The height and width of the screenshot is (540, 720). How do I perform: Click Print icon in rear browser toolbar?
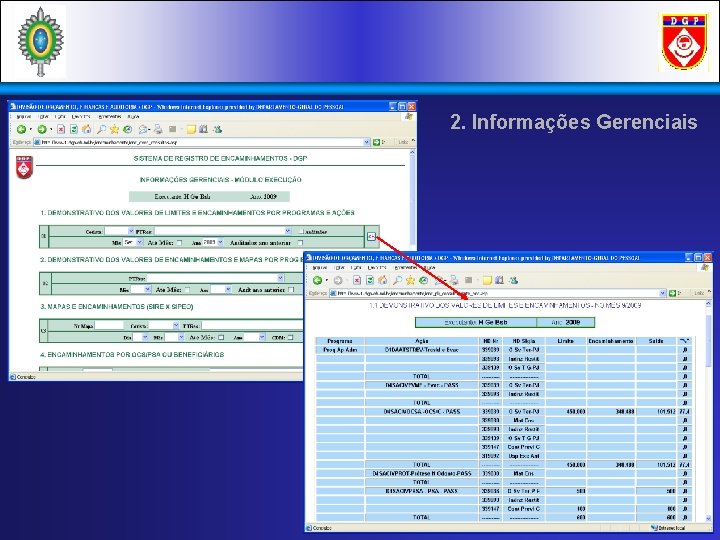point(158,129)
